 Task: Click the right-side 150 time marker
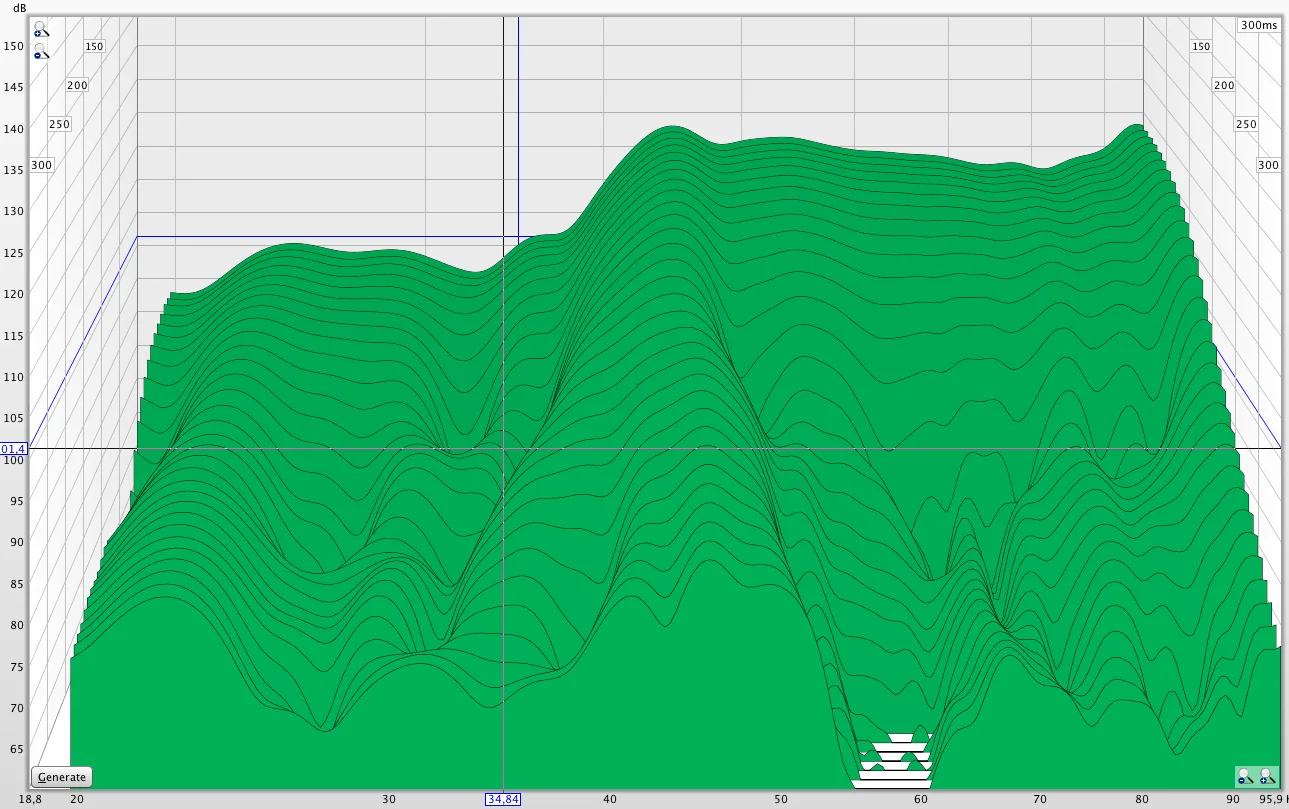[1201, 46]
